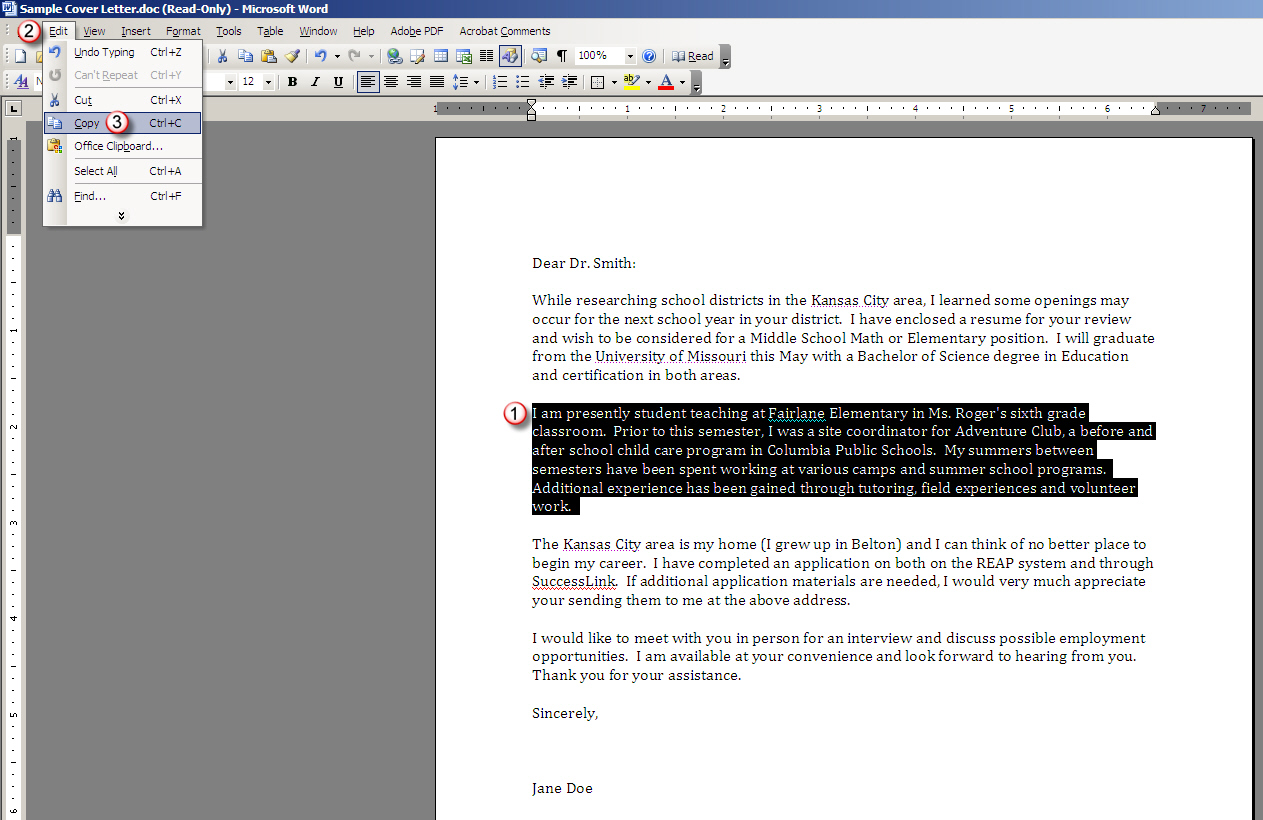Open the font size dropdown
Viewport: 1263px width, 820px height.
[x=268, y=82]
